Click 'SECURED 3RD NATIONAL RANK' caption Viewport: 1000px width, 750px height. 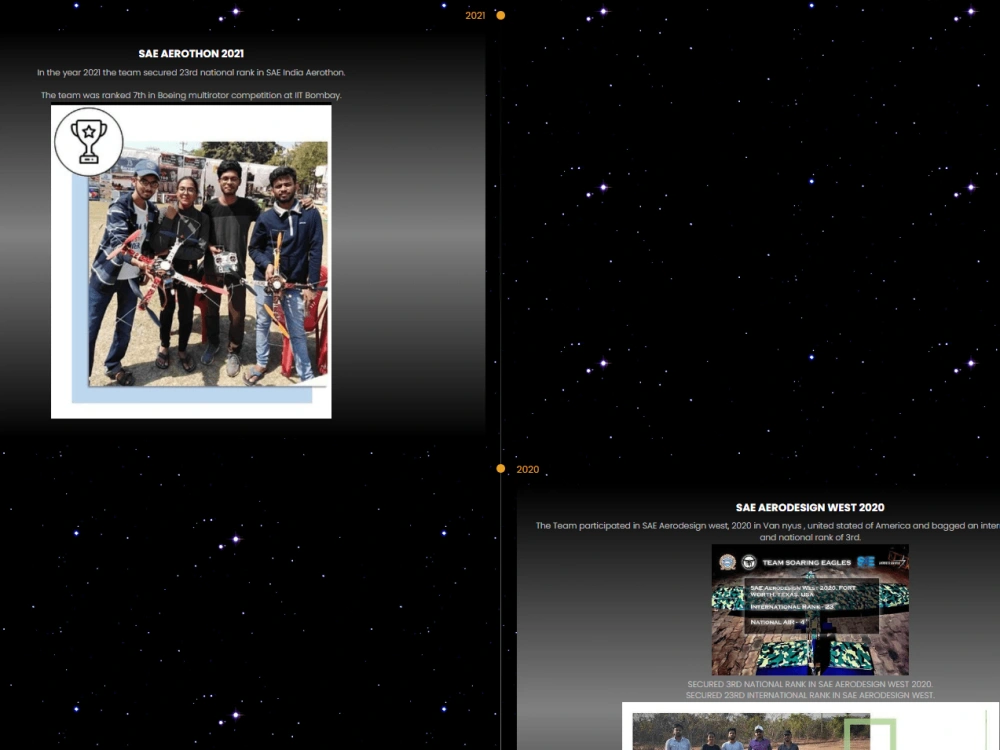point(810,684)
